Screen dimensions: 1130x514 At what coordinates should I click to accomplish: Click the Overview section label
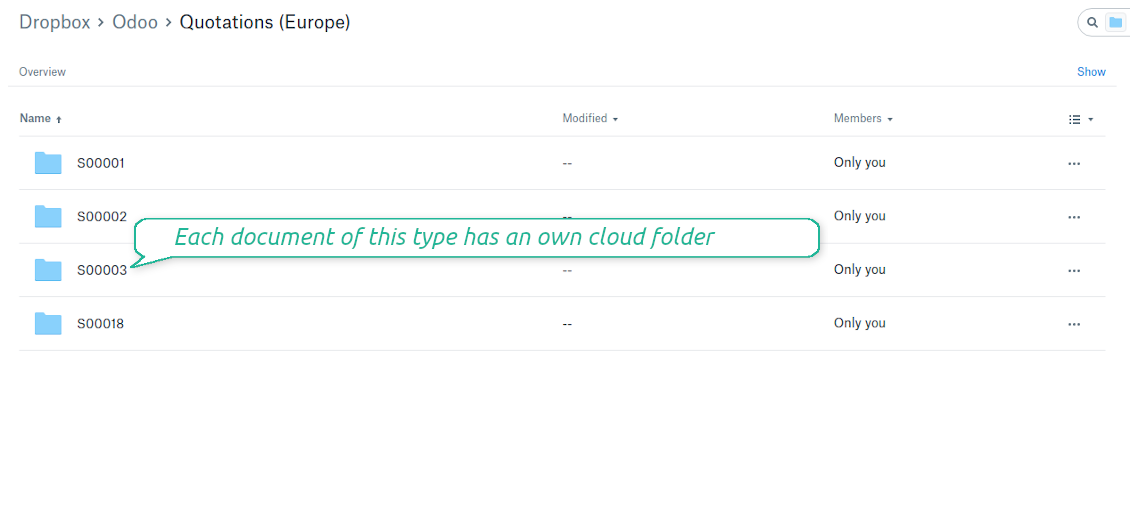[42, 72]
